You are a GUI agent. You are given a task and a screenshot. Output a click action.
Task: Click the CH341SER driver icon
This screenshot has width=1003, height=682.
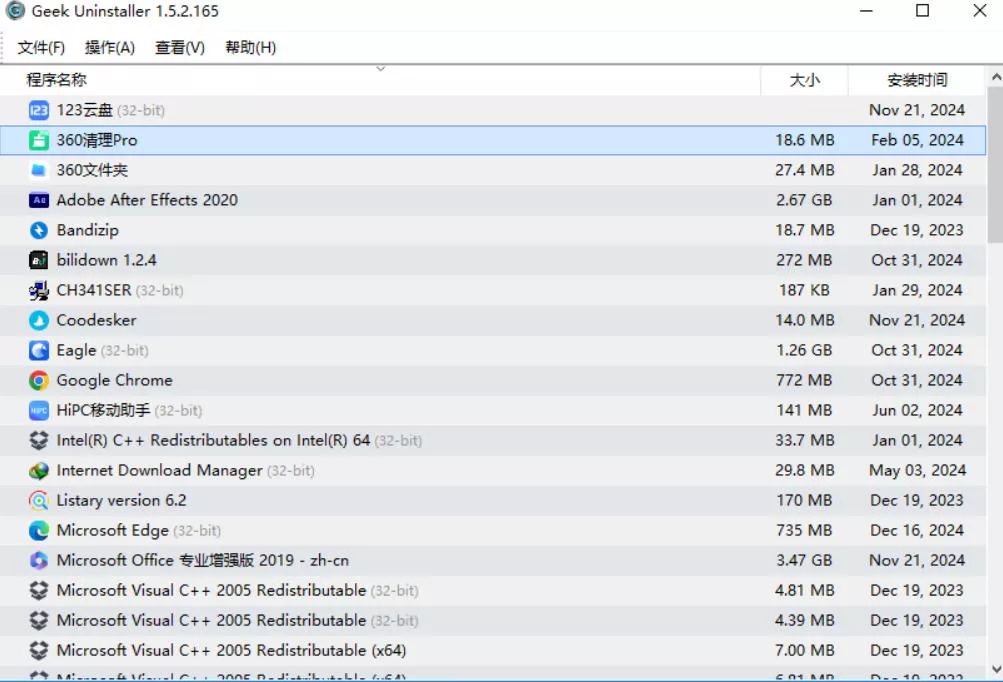38,290
